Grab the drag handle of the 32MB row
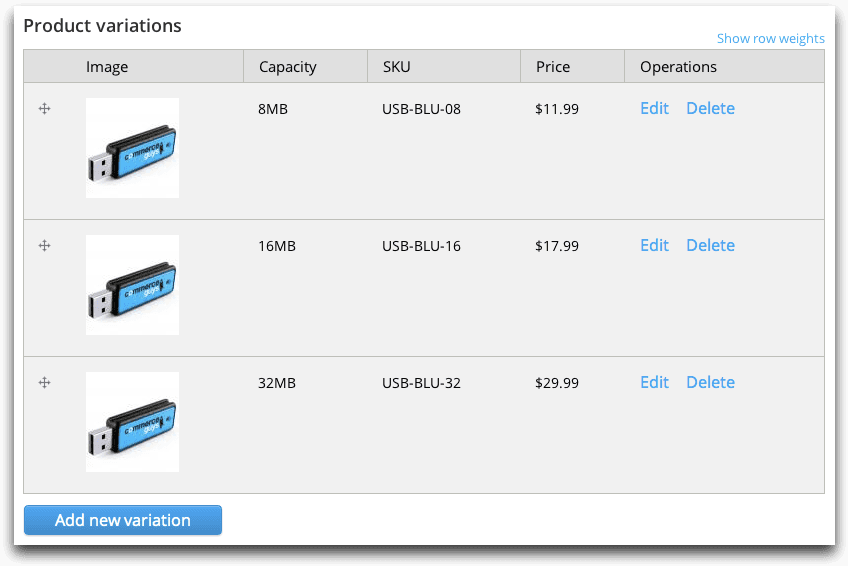 point(44,383)
